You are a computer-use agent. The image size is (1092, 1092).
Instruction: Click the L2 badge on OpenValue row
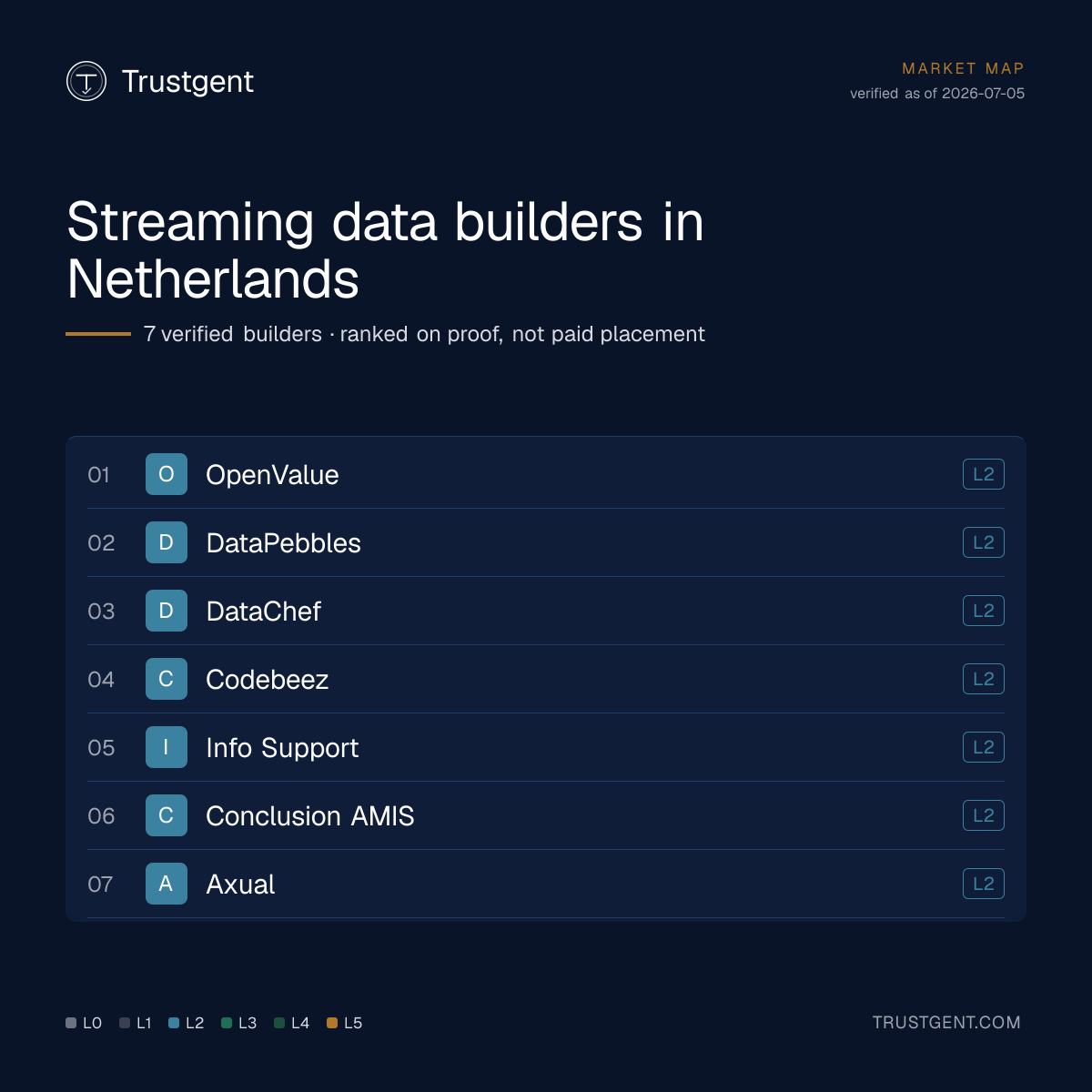tap(984, 474)
